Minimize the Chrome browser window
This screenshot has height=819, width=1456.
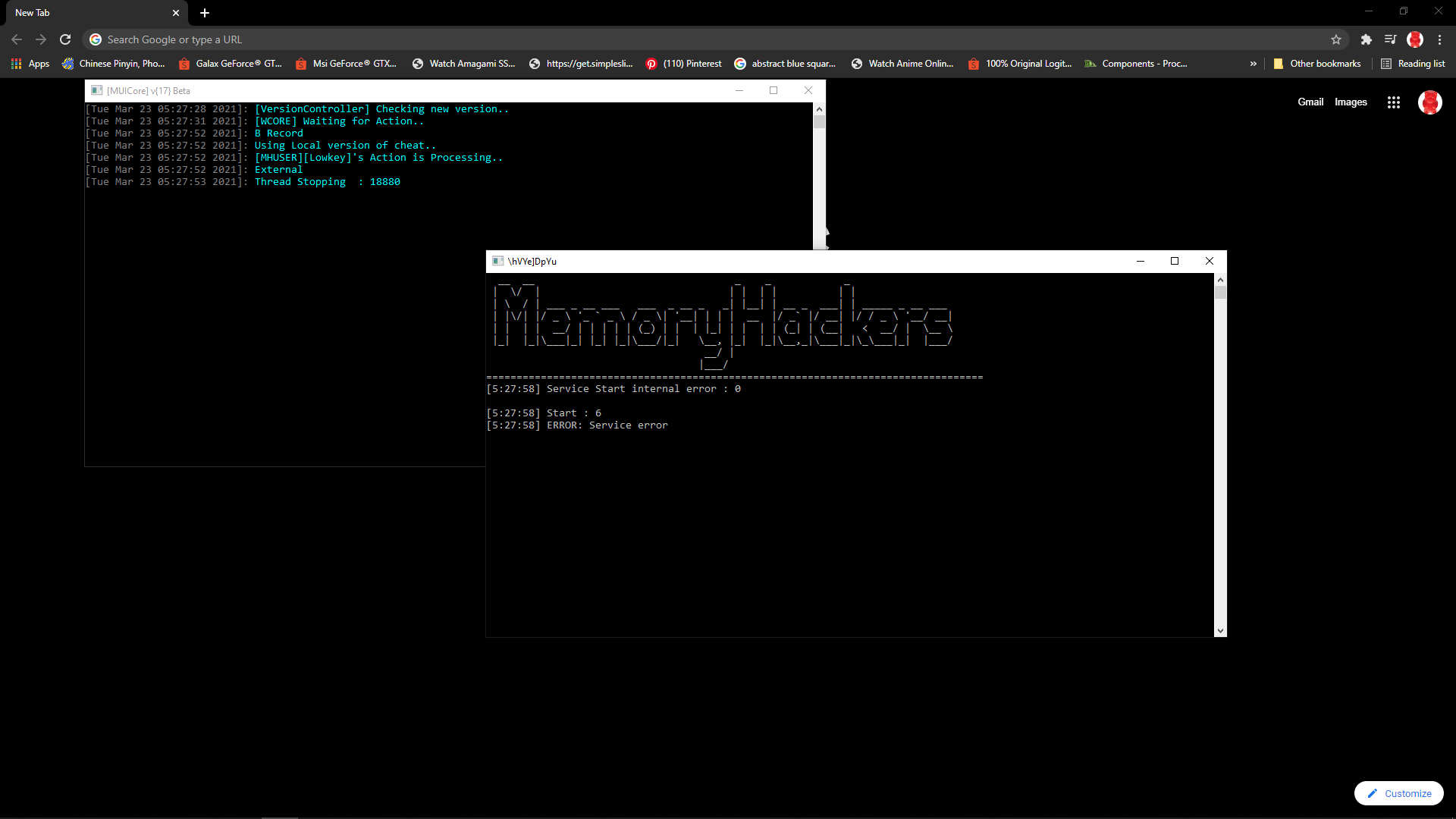1369,11
